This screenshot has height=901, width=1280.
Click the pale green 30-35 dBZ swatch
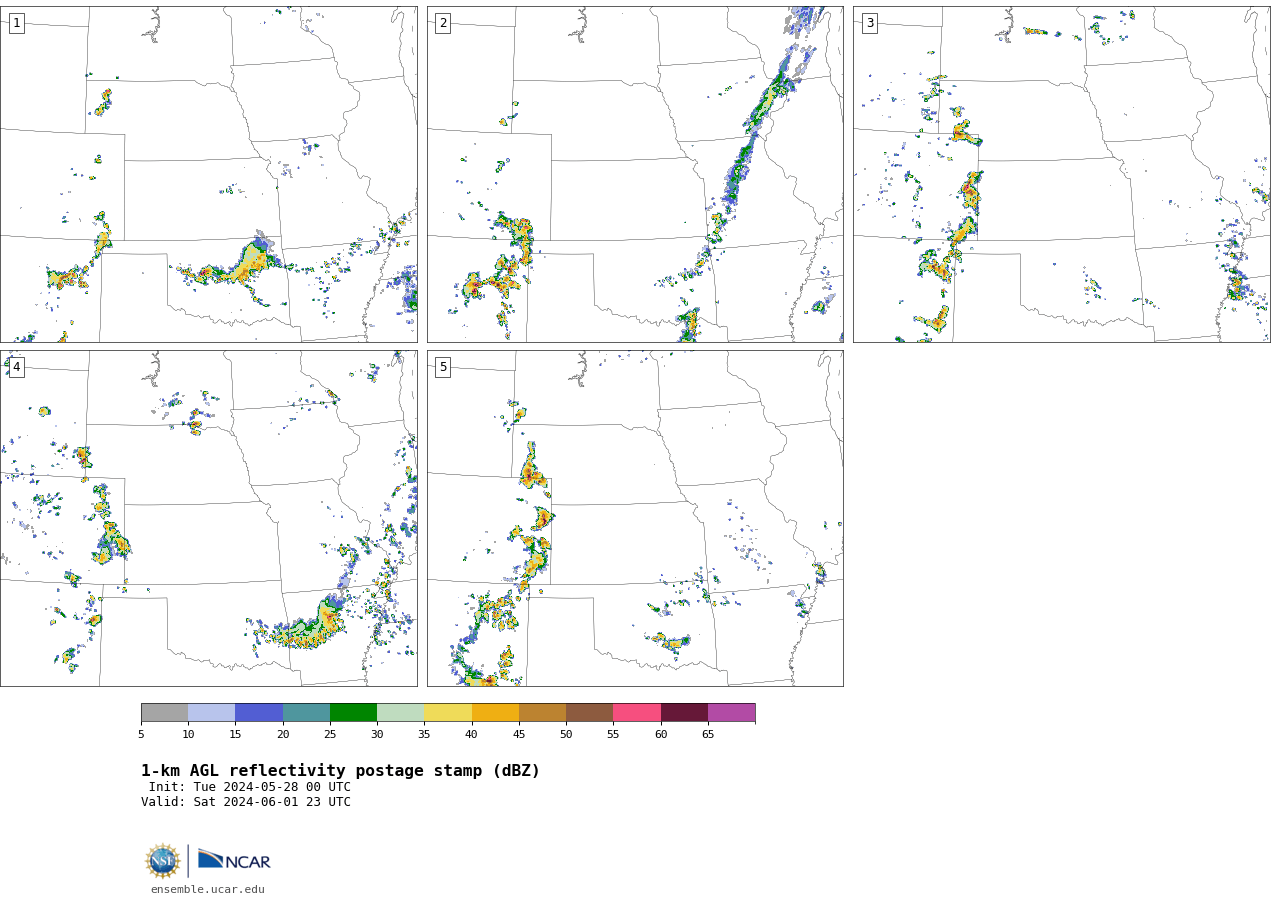tap(400, 713)
